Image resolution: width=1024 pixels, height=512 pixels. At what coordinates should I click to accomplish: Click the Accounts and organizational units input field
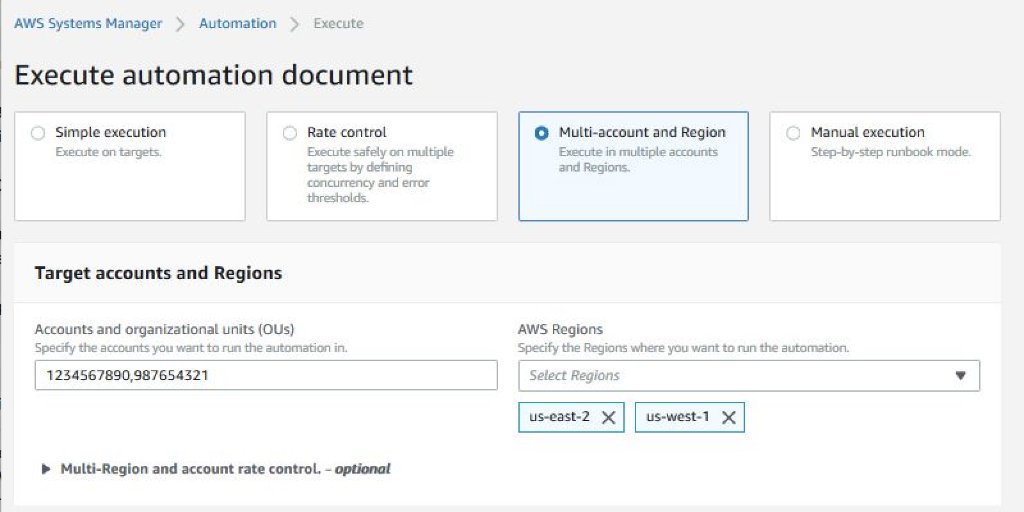coord(266,376)
